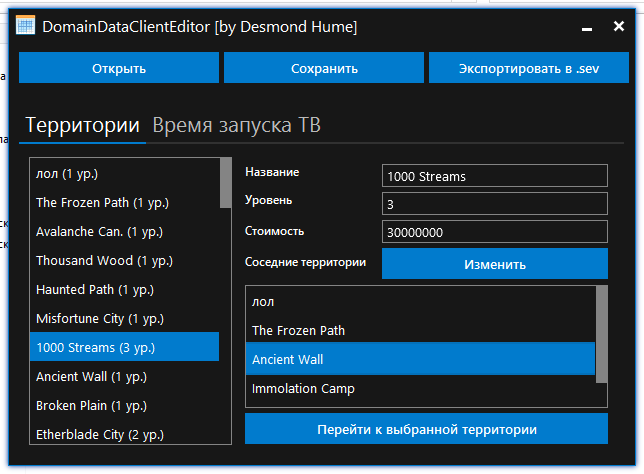Click the DomainDataClientEditor app icon in title bar
This screenshot has height=474, width=644.
point(25,25)
